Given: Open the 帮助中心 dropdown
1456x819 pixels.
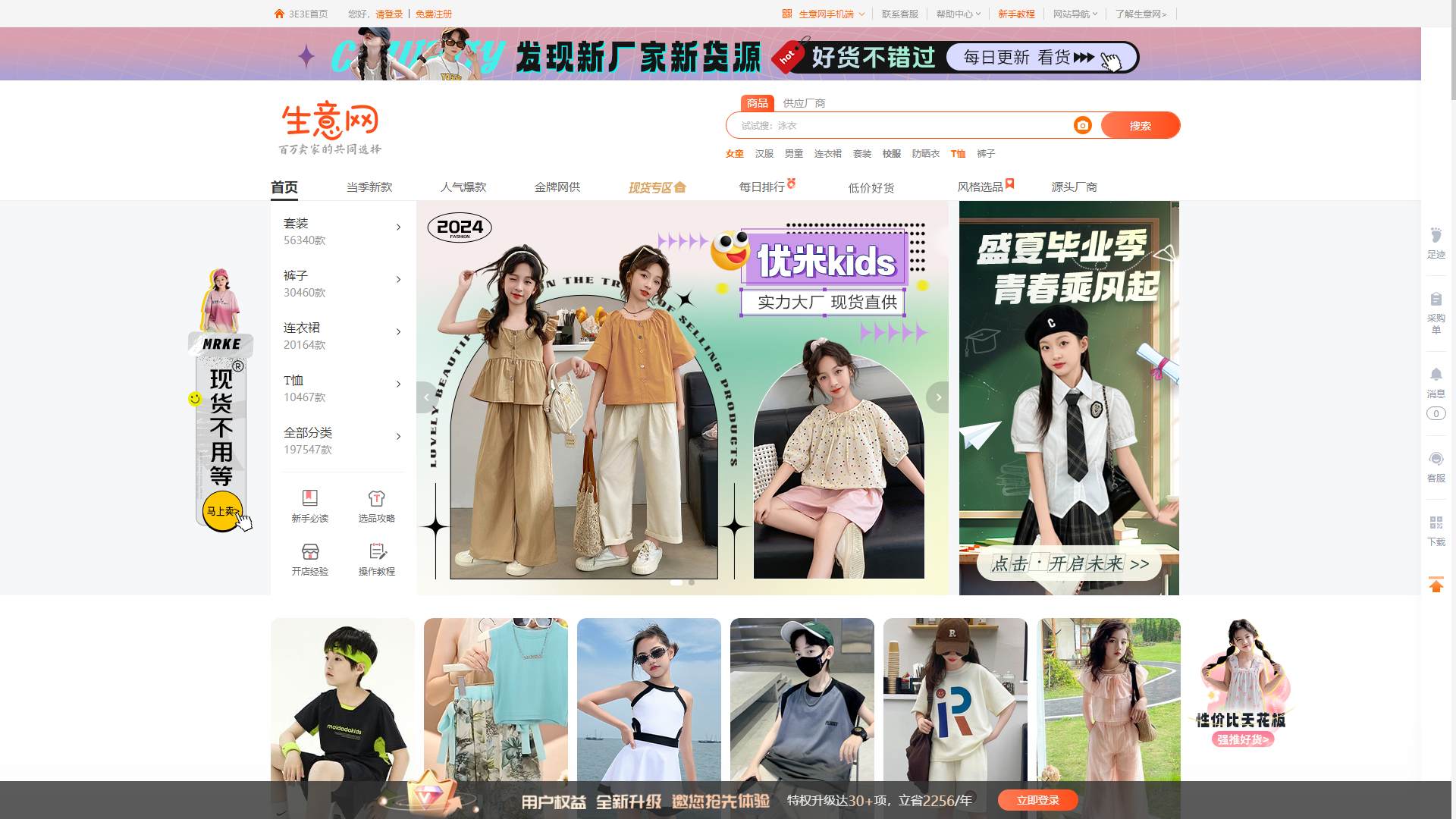Looking at the screenshot, I should click(x=958, y=14).
